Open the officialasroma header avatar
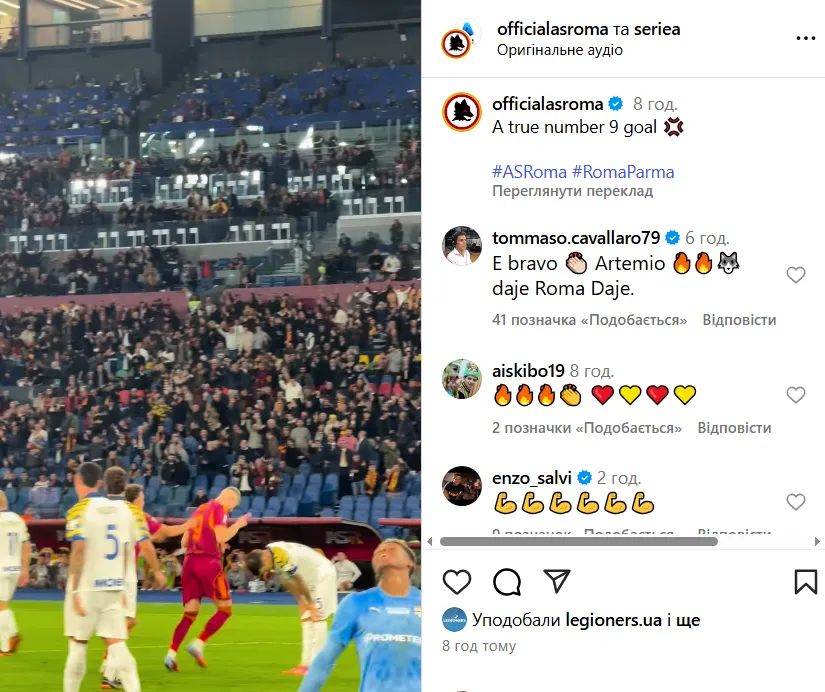Image resolution: width=825 pixels, height=692 pixels. tap(457, 43)
